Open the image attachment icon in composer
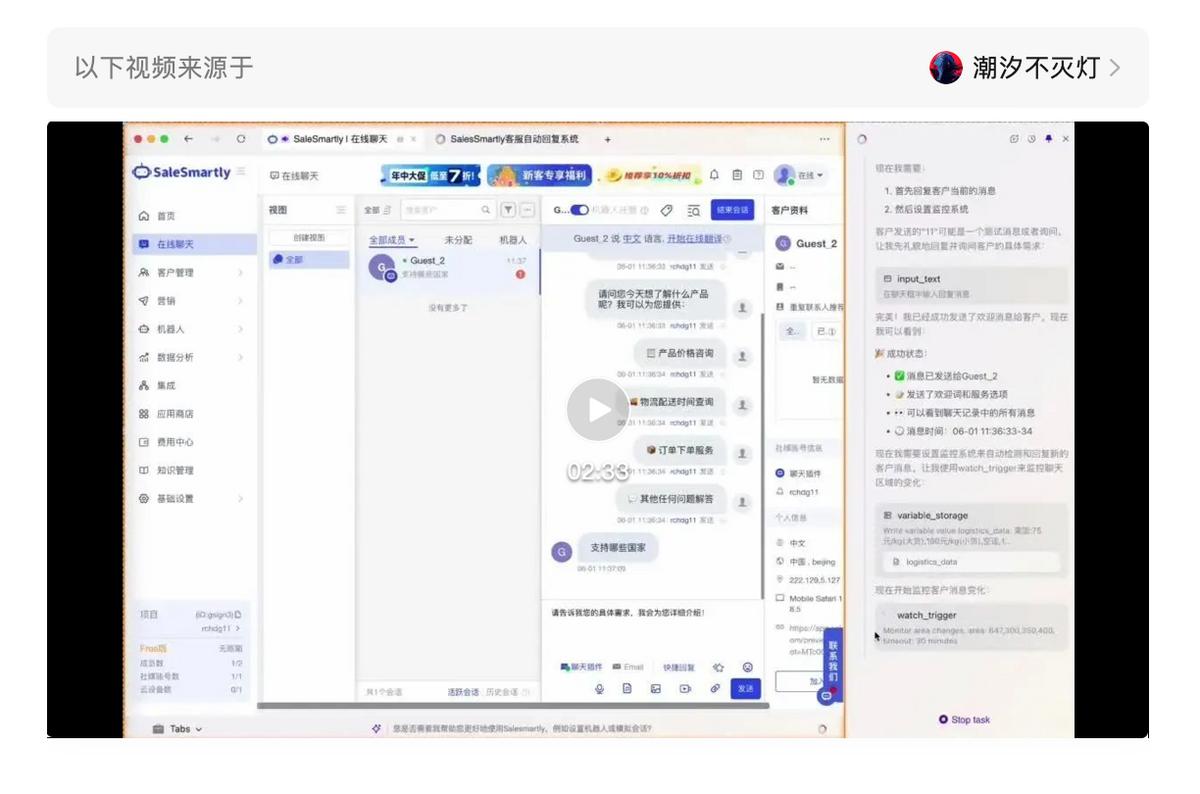This screenshot has height=794, width=1200. (656, 690)
